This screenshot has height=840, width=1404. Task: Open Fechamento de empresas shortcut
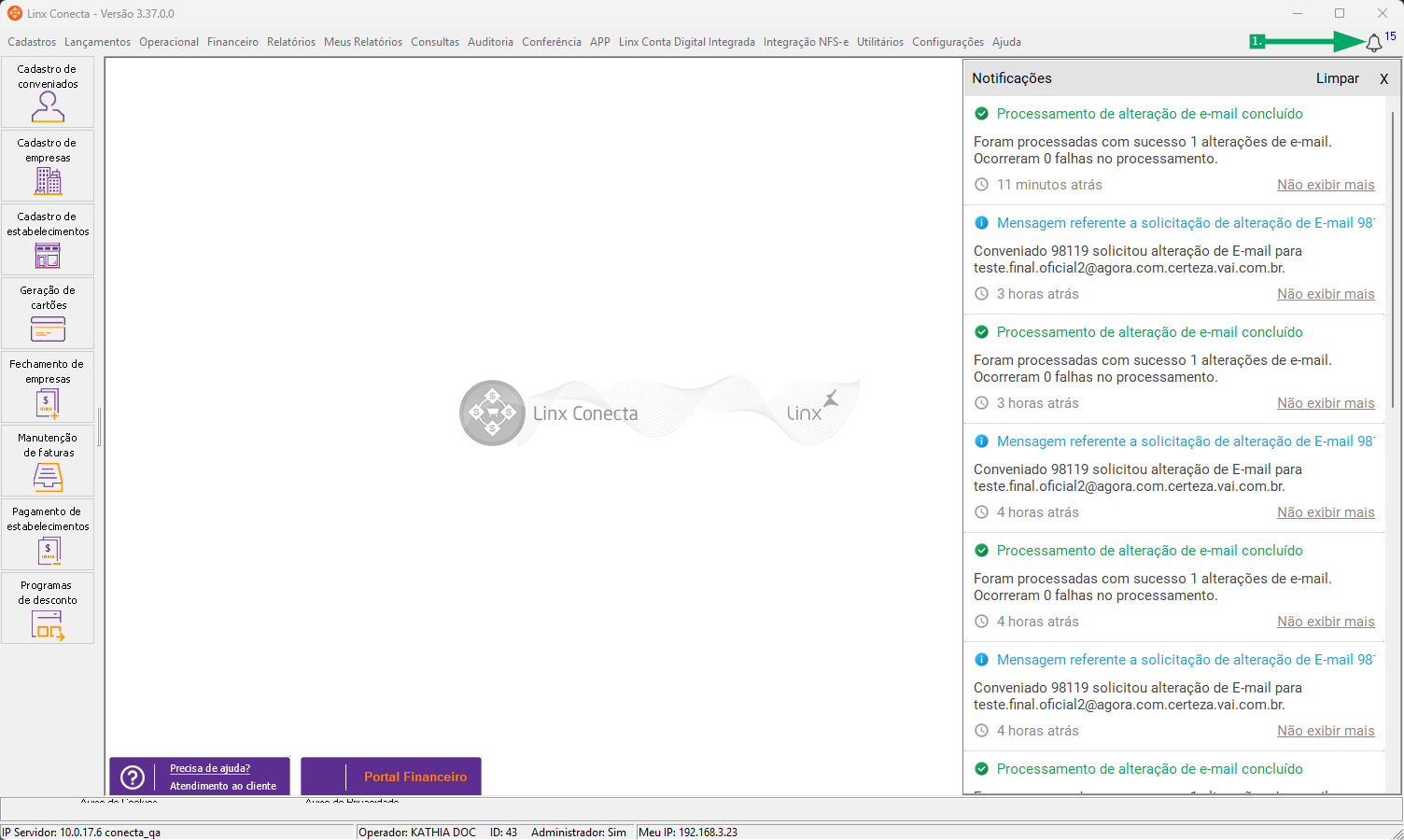(x=48, y=387)
